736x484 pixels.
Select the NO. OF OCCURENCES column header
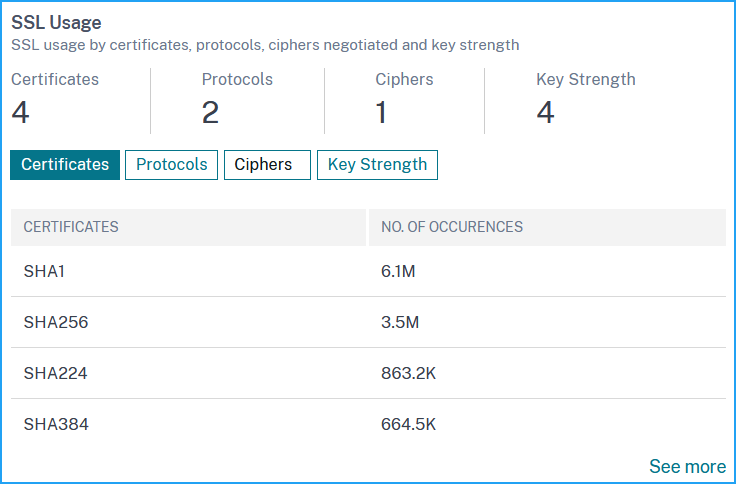(547, 227)
